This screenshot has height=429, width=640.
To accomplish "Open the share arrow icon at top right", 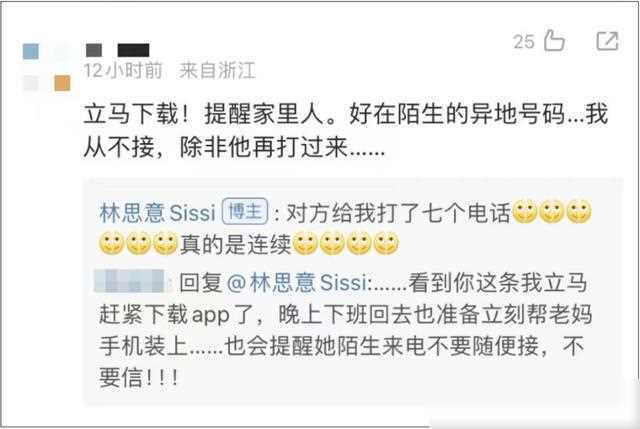I will pos(607,41).
